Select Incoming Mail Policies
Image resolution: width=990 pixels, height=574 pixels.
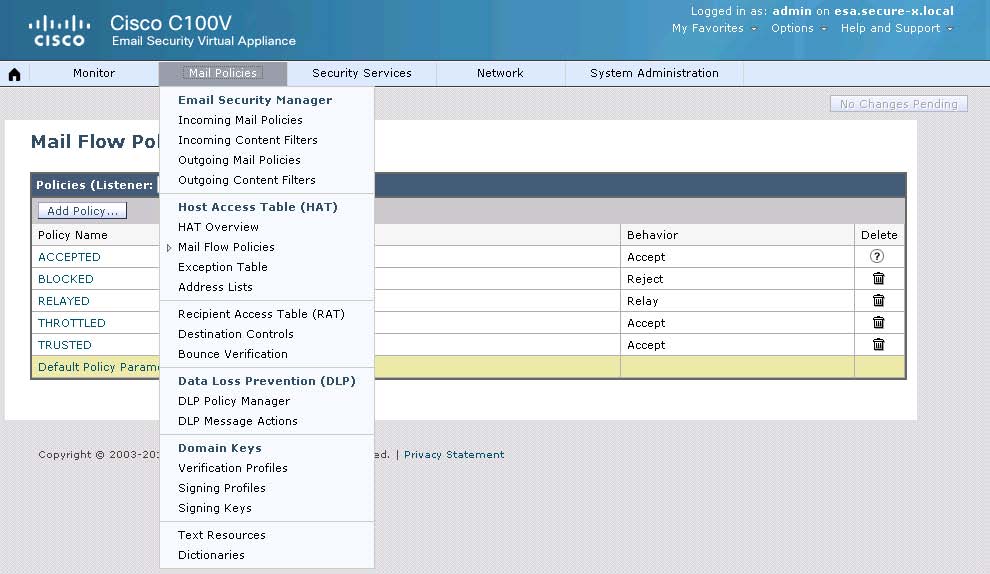coord(240,120)
